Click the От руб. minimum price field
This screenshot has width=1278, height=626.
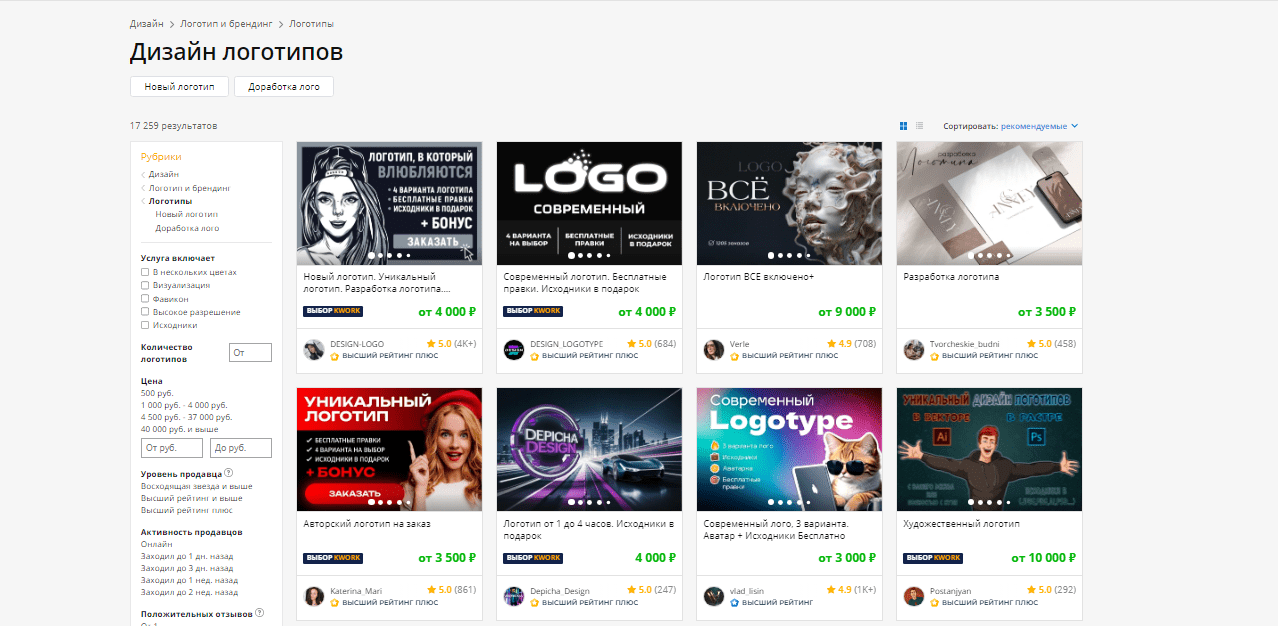tap(171, 448)
